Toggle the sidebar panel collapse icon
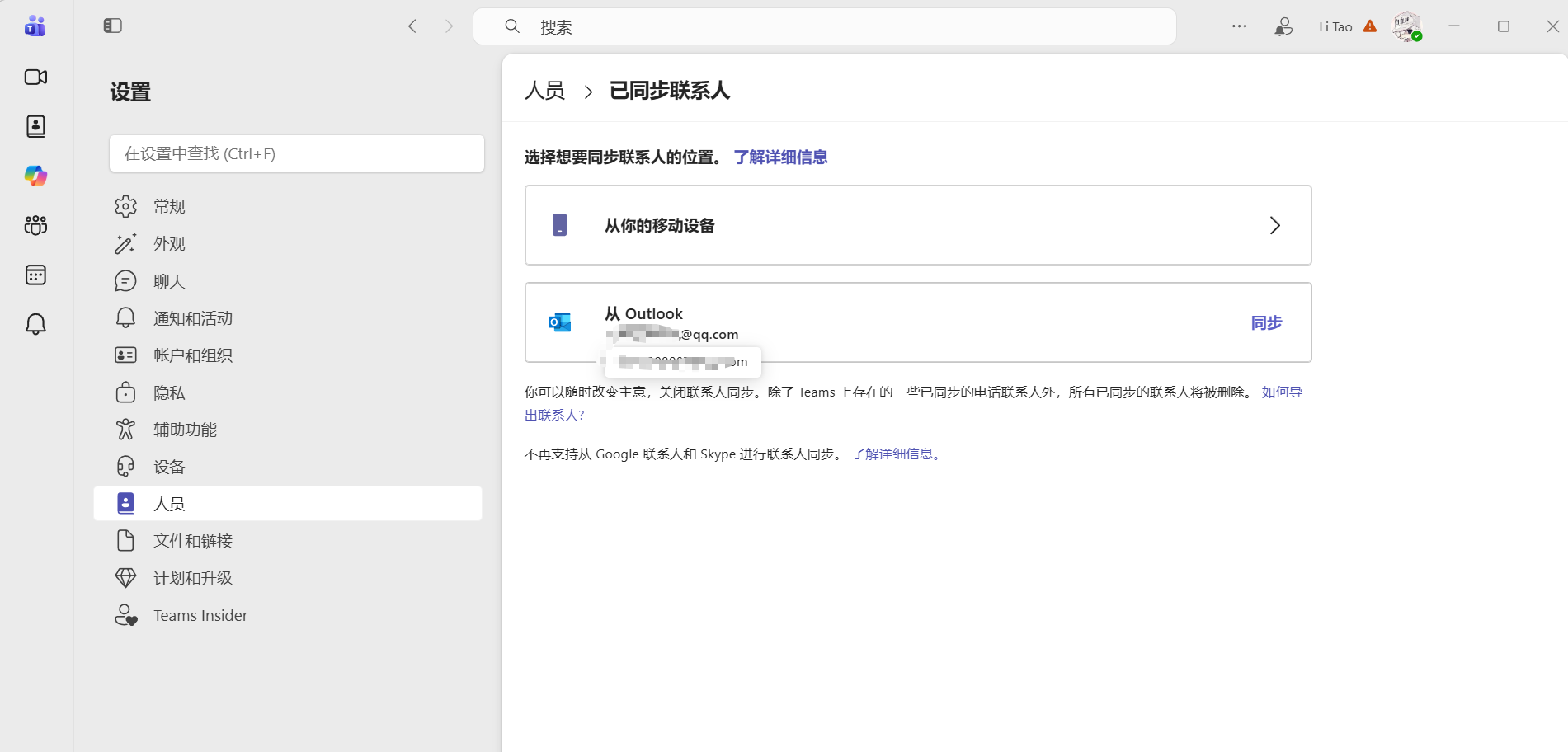This screenshot has height=752, width=1568. [x=113, y=26]
